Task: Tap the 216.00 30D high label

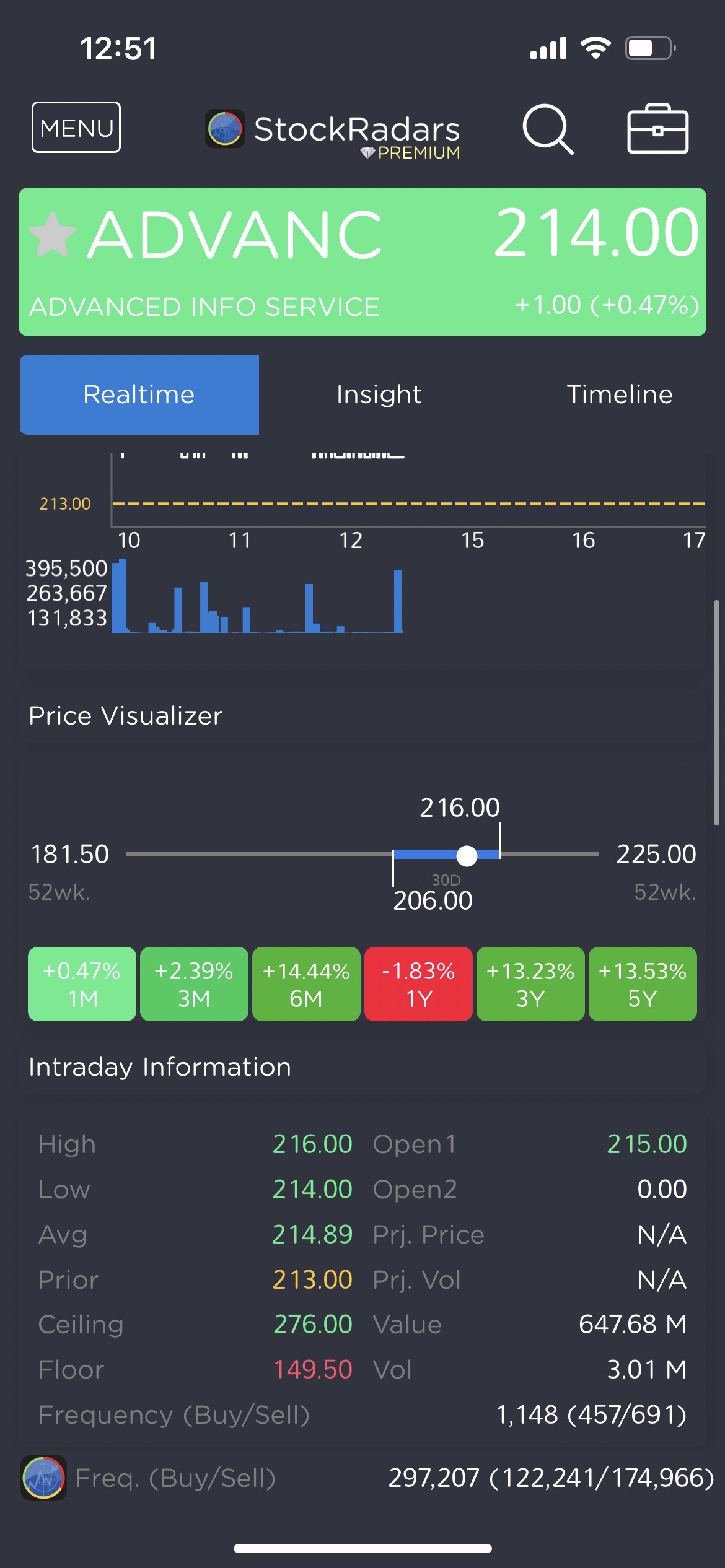Action: click(460, 808)
